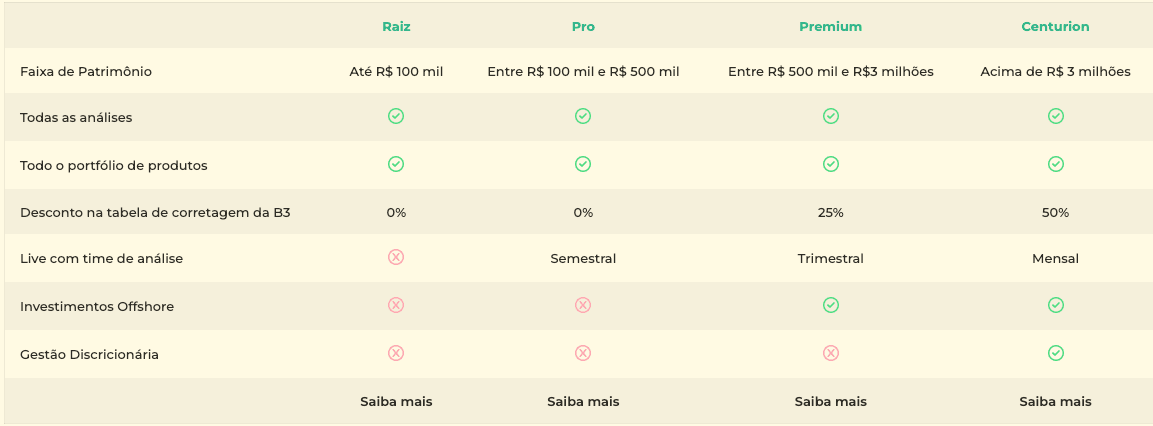Viewport: 1153px width, 426px height.
Task: Open Saiba mais under Premium plan
Action: (x=830, y=402)
